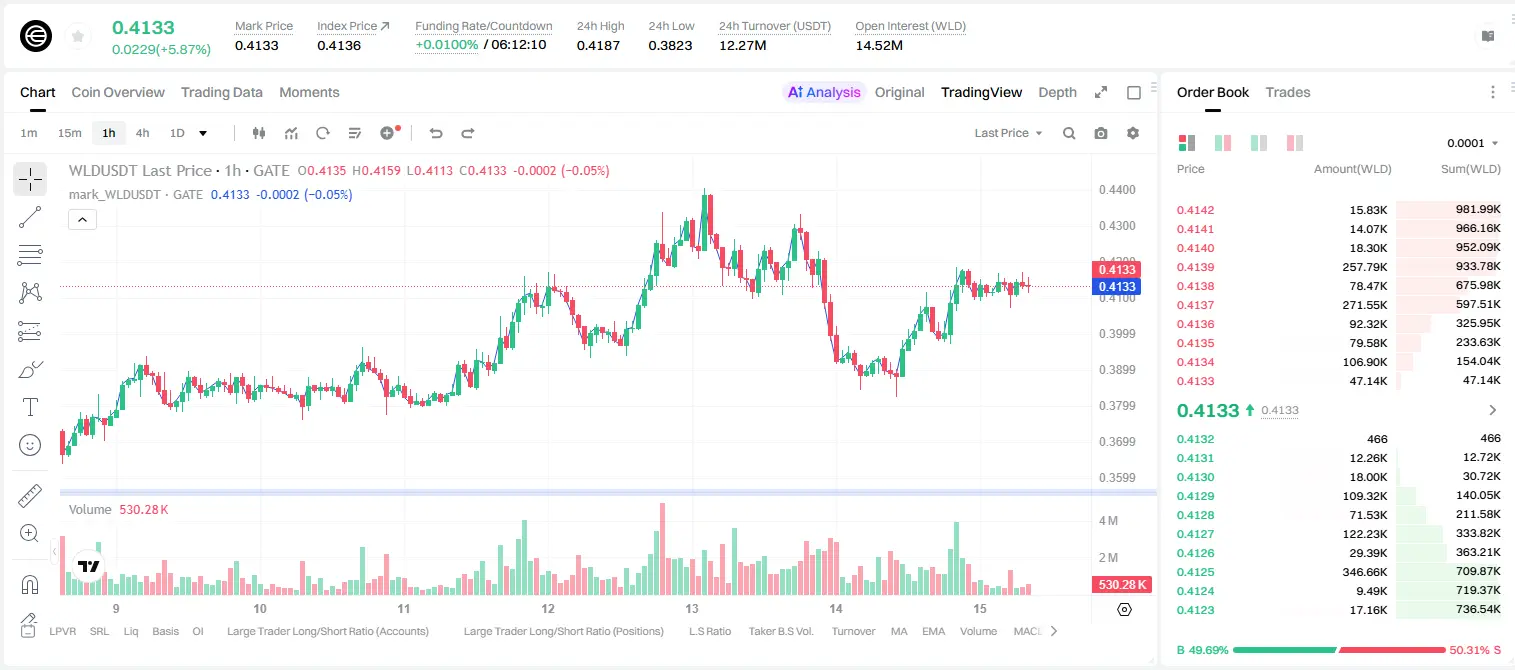Viewport: 1515px width, 670px height.
Task: Open the emoji sticker tool
Action: coord(30,445)
